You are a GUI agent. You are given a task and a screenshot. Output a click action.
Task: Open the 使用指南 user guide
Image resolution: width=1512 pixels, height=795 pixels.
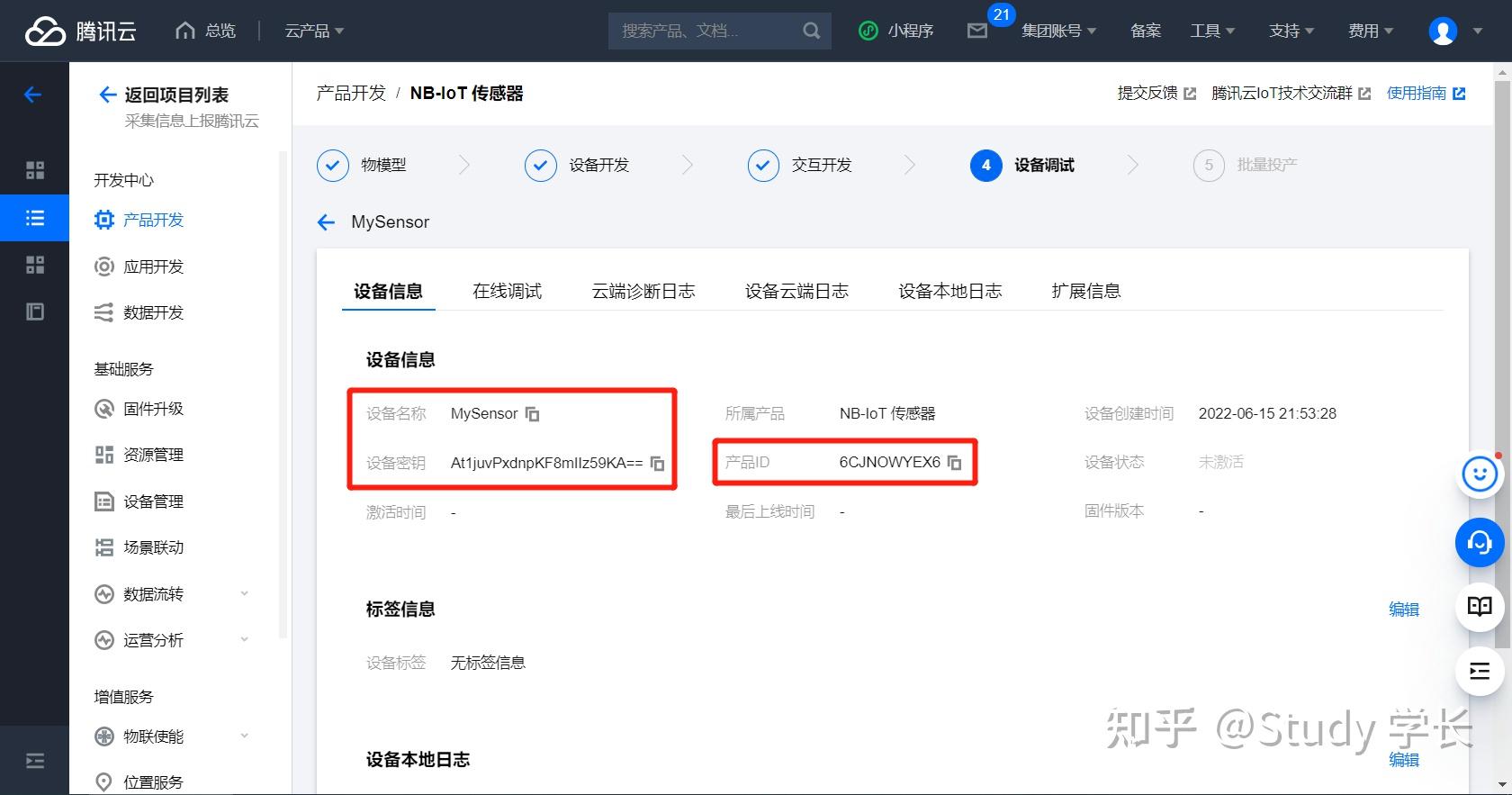point(1426,93)
